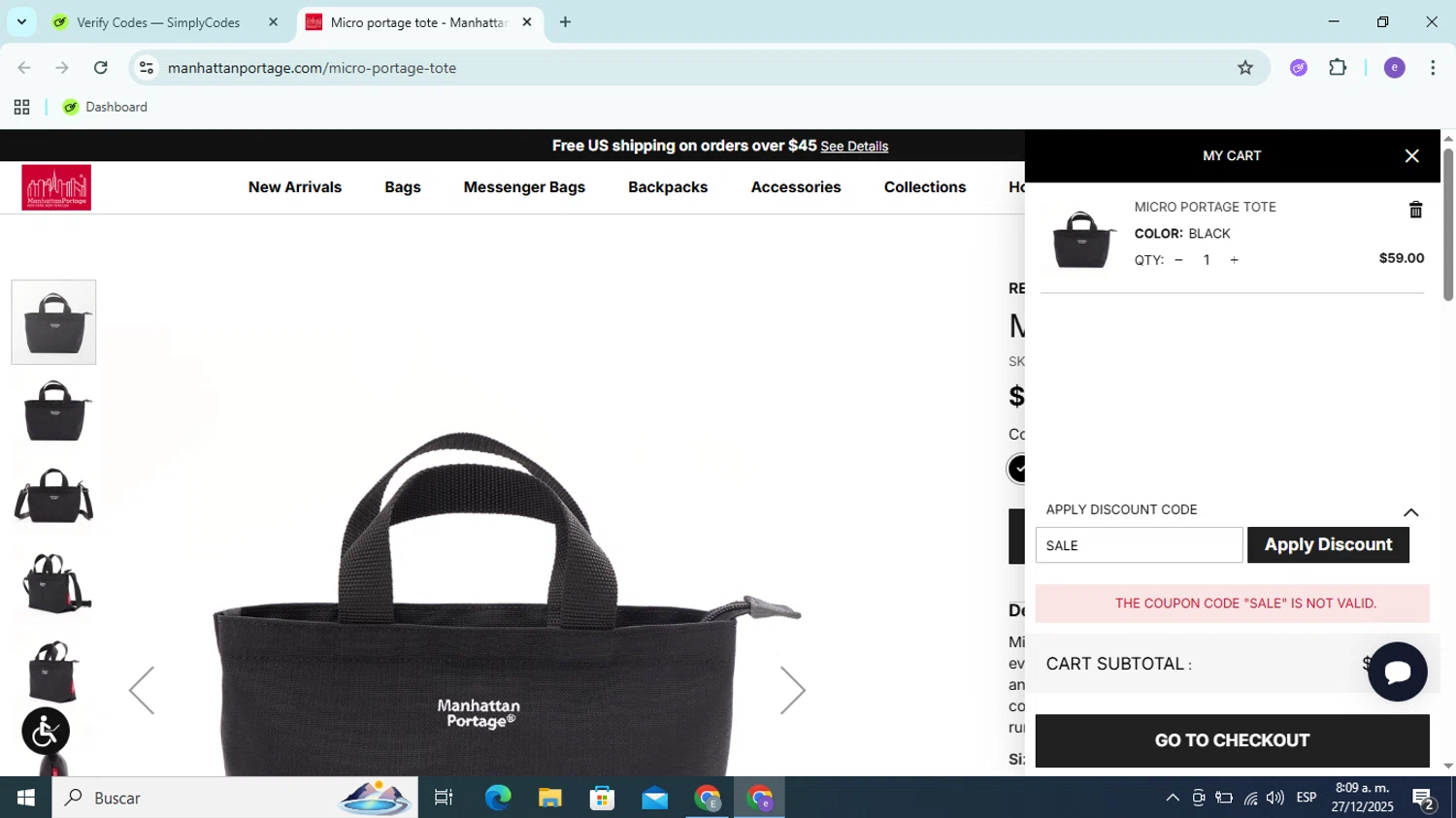Select the fourth tote thumbnail

pyautogui.click(x=53, y=583)
